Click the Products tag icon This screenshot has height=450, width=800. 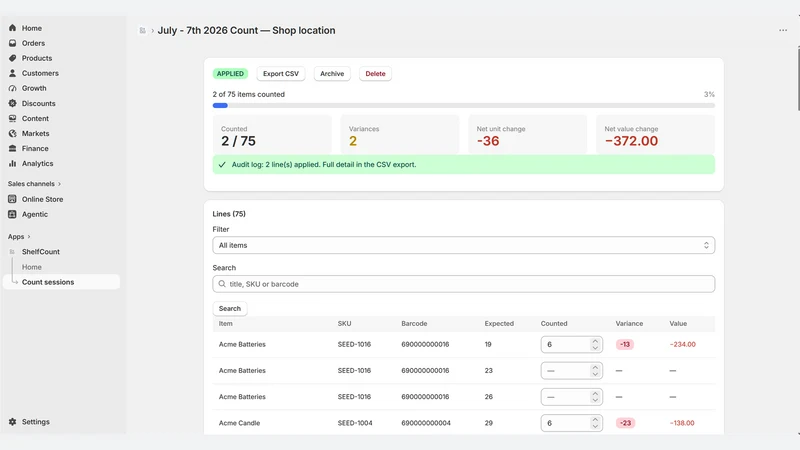click(12, 58)
